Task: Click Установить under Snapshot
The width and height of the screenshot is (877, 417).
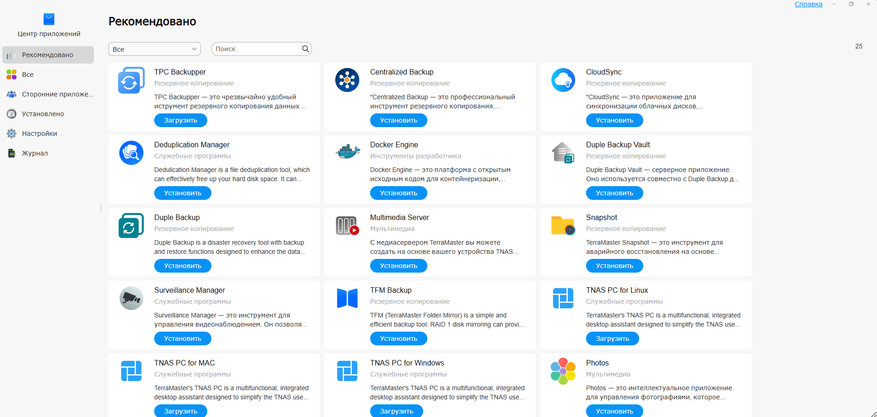Action: (614, 266)
